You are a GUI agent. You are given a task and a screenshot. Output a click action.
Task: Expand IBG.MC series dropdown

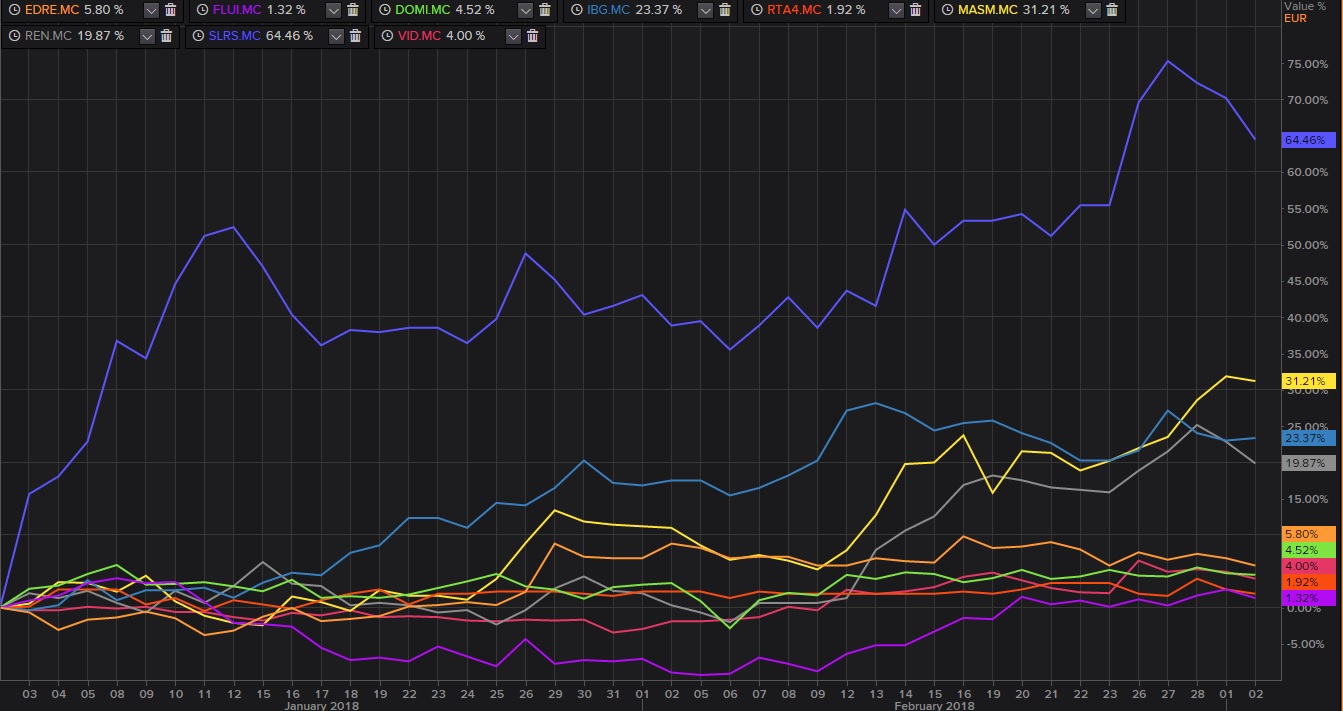(707, 10)
